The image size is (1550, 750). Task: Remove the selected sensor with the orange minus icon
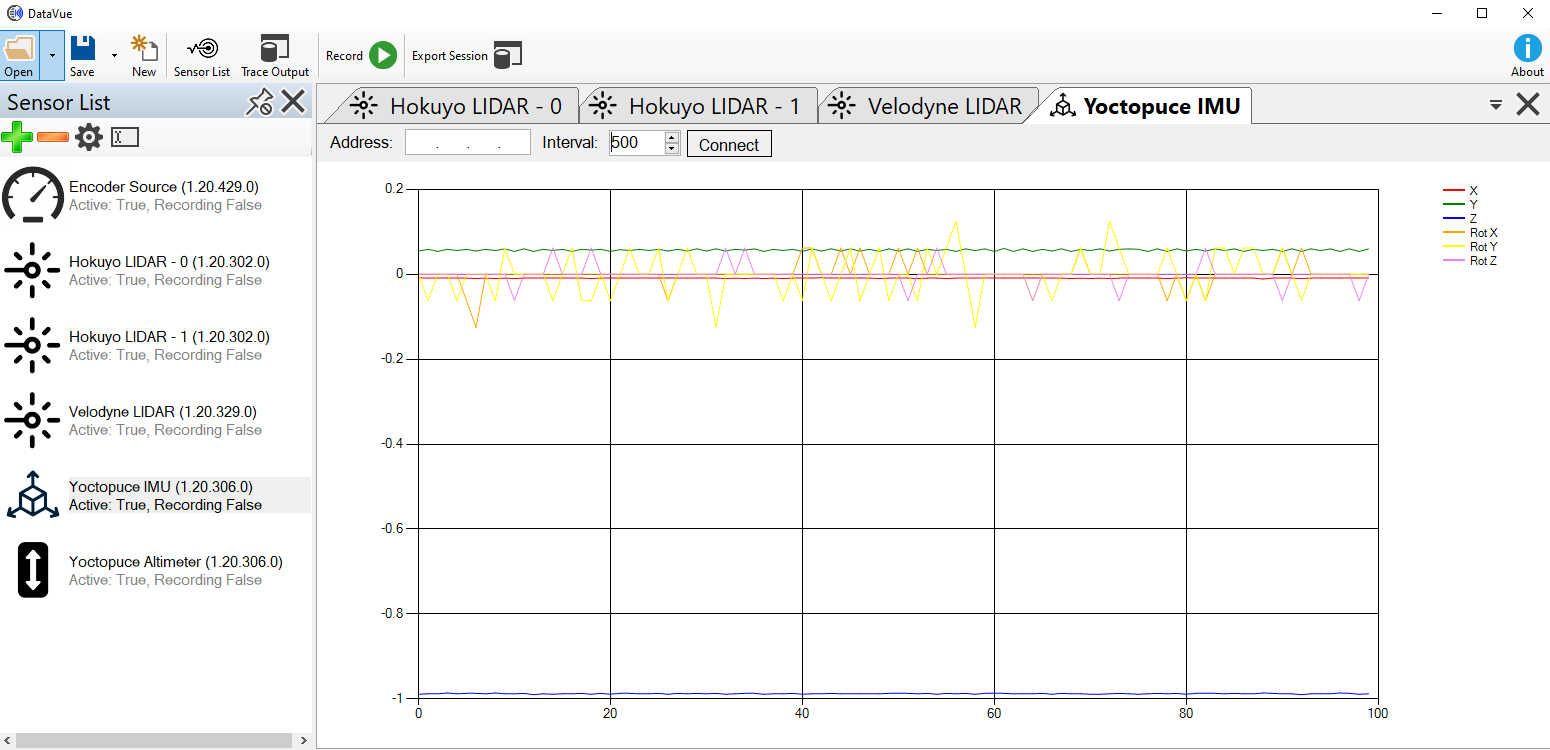click(53, 137)
